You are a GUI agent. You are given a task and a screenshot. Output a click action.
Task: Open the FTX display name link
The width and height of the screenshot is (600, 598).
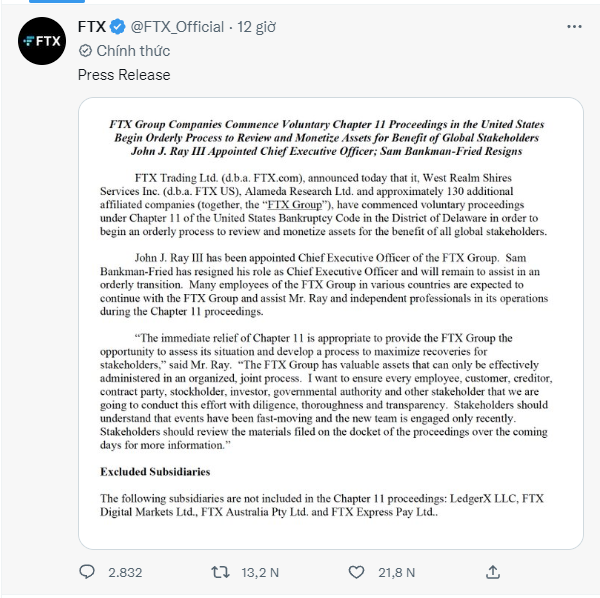pyautogui.click(x=92, y=27)
